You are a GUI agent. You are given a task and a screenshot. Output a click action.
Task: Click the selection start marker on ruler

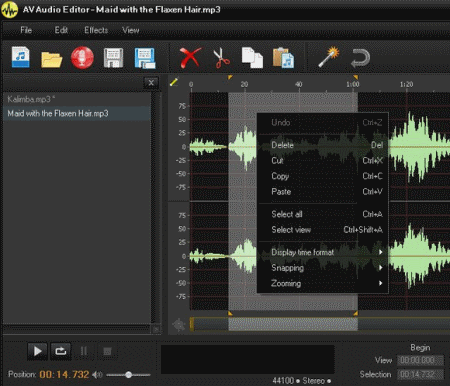pos(230,77)
